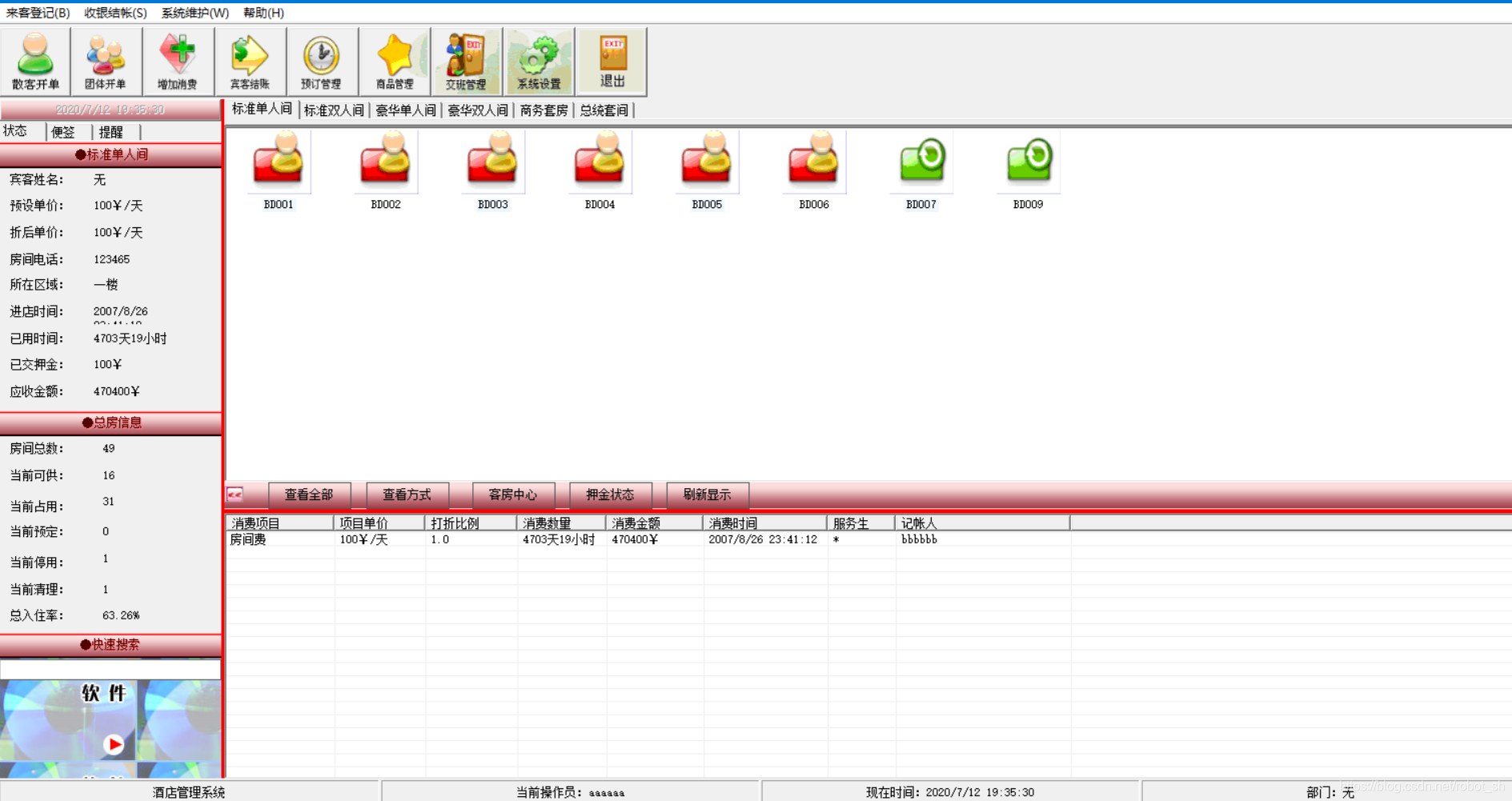This screenshot has width=1512, height=801.
Task: Click the 押金状态 button
Action: tap(610, 495)
